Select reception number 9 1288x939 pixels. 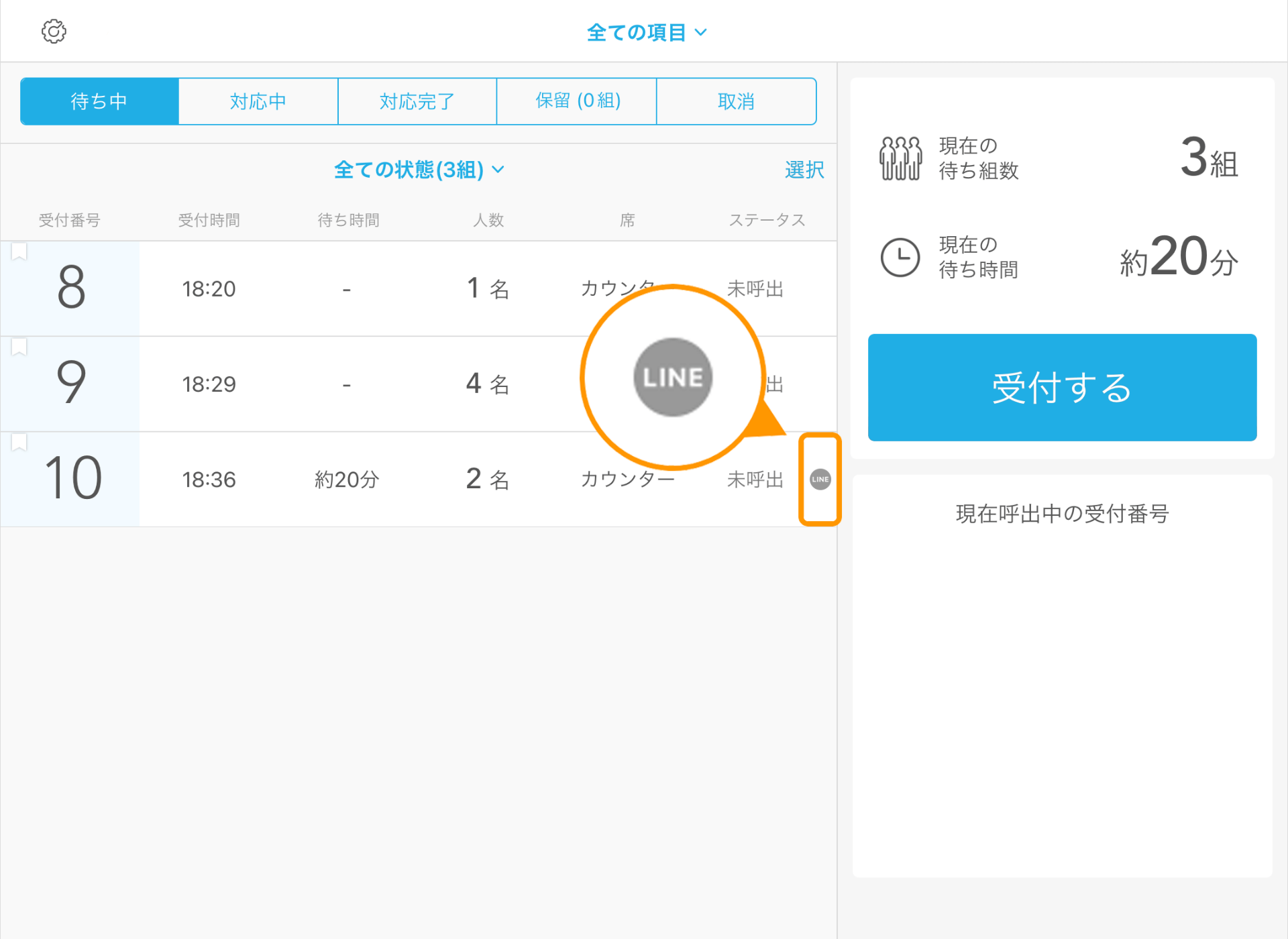71,382
